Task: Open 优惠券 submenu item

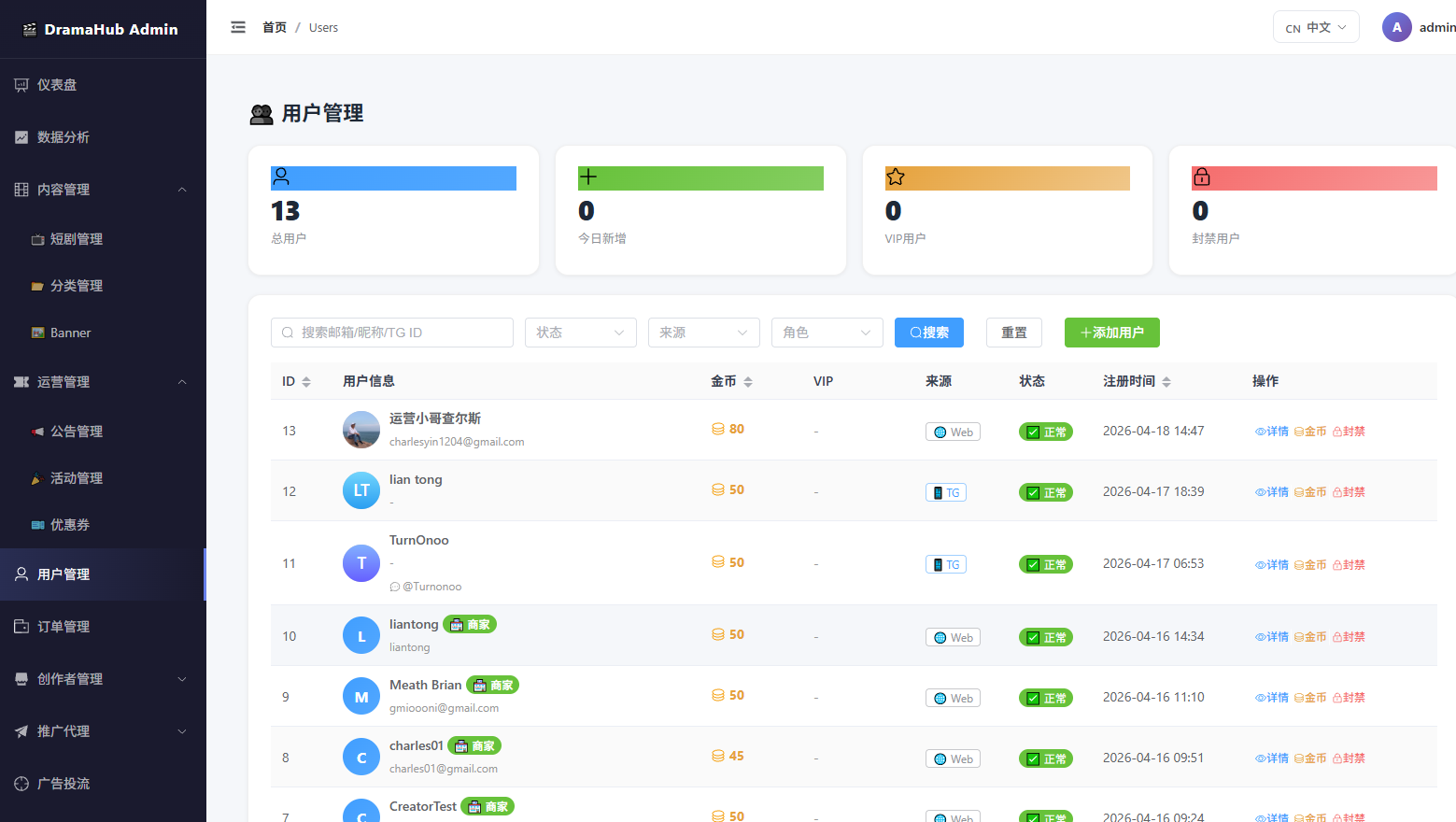Action: (x=103, y=525)
